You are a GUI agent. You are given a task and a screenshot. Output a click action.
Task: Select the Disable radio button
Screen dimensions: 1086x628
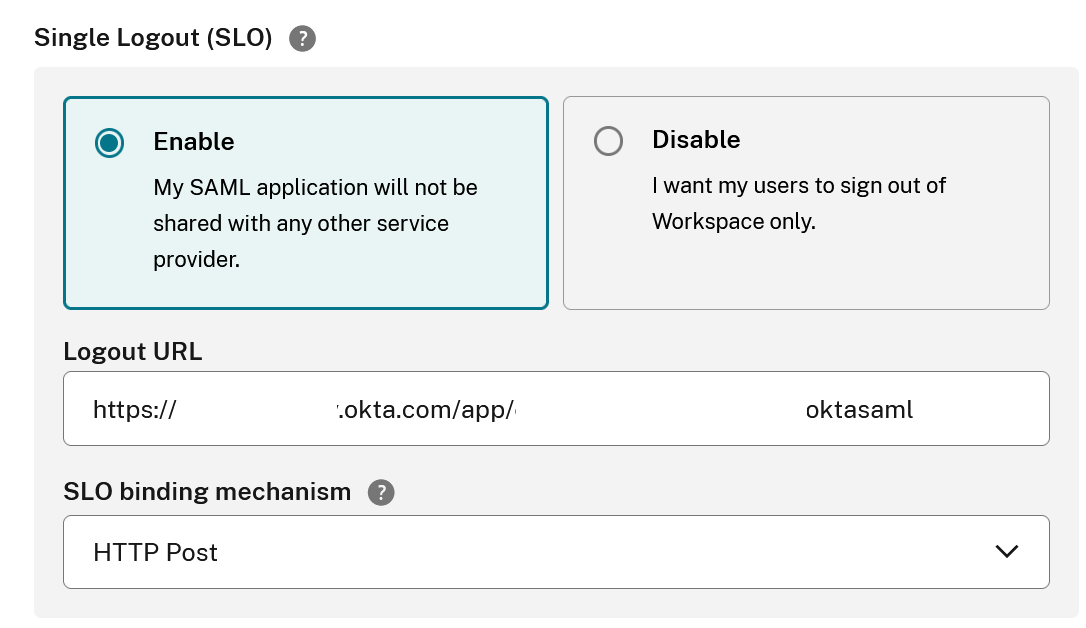tap(608, 141)
